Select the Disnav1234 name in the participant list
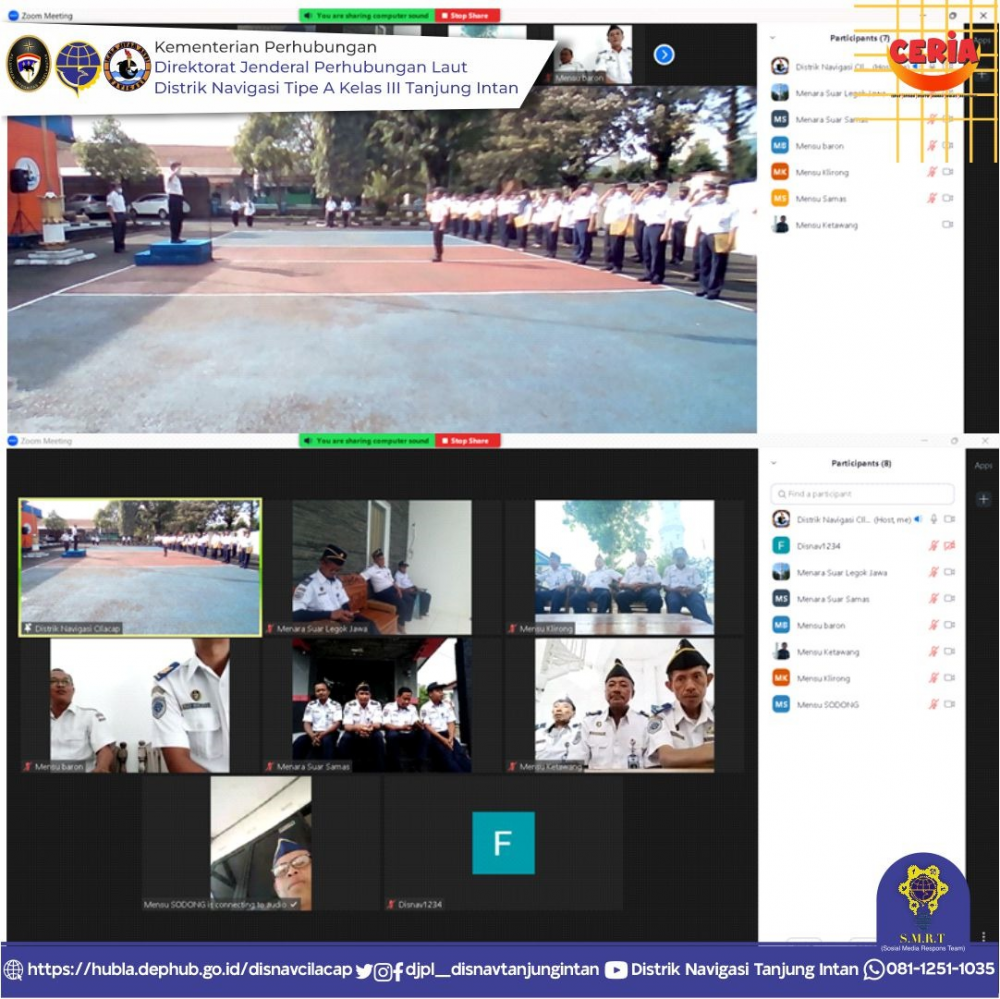Image resolution: width=1000 pixels, height=999 pixels. [818, 546]
